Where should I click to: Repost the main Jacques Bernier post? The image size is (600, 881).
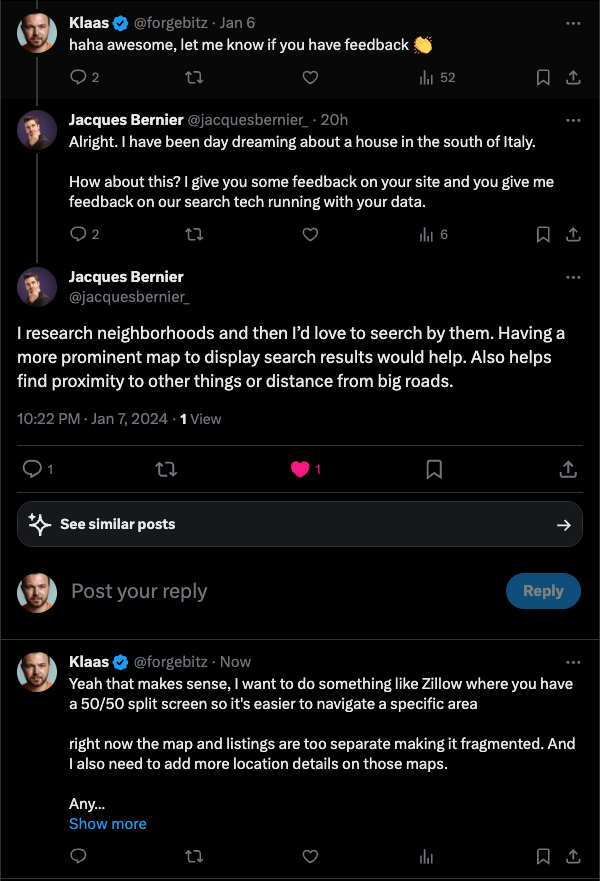point(166,468)
